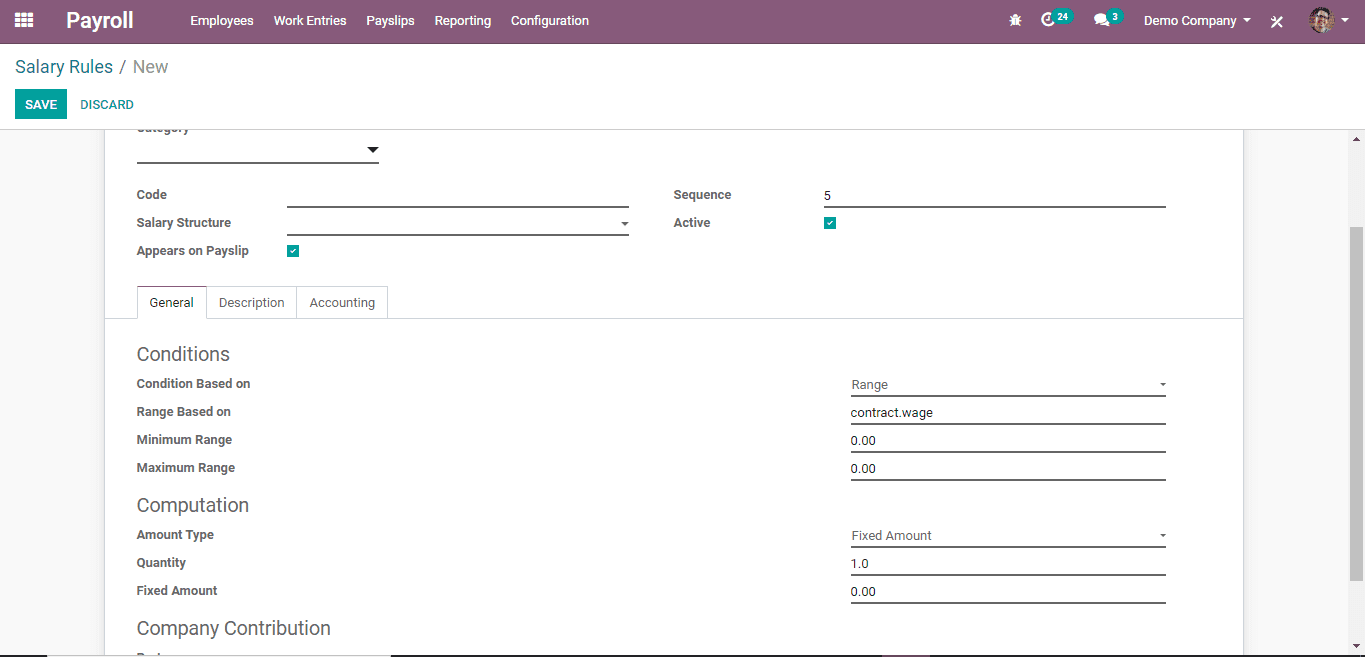This screenshot has width=1365, height=657.
Task: Go back to Salary Rules breadcrumb
Action: pyautogui.click(x=64, y=67)
